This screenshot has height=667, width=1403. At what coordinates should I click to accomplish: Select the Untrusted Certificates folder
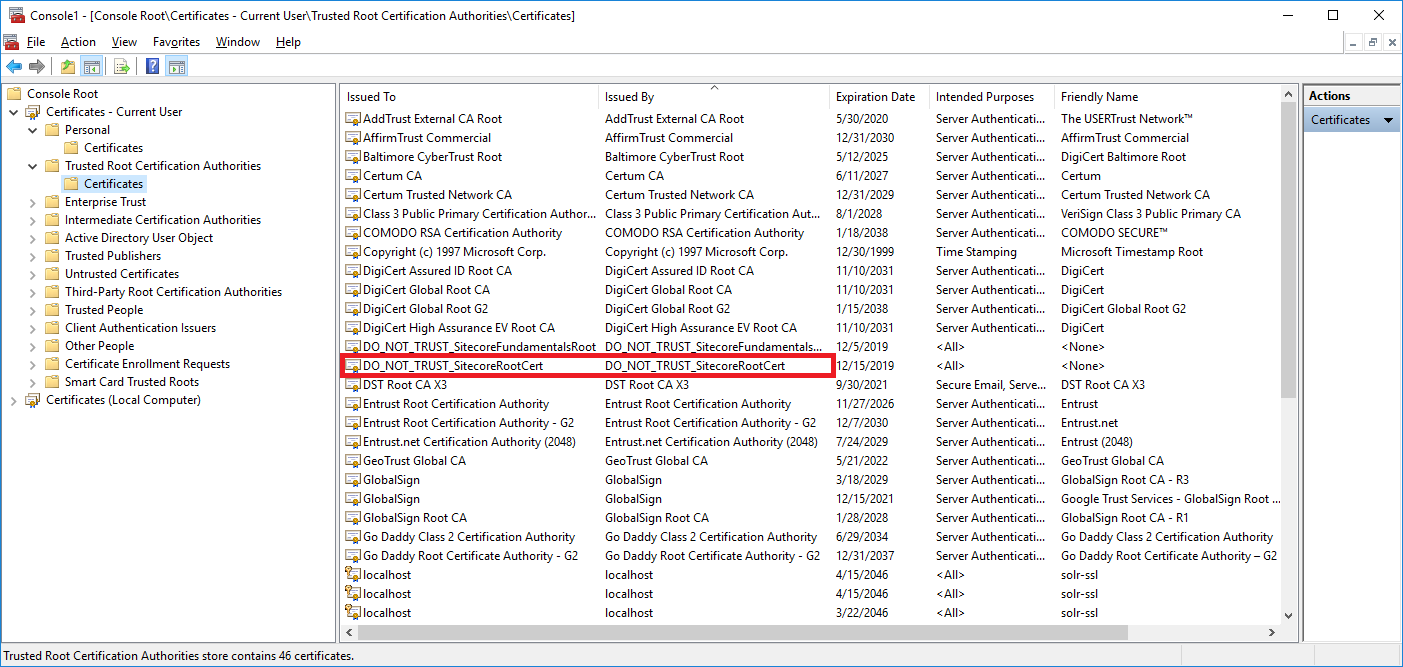point(121,274)
